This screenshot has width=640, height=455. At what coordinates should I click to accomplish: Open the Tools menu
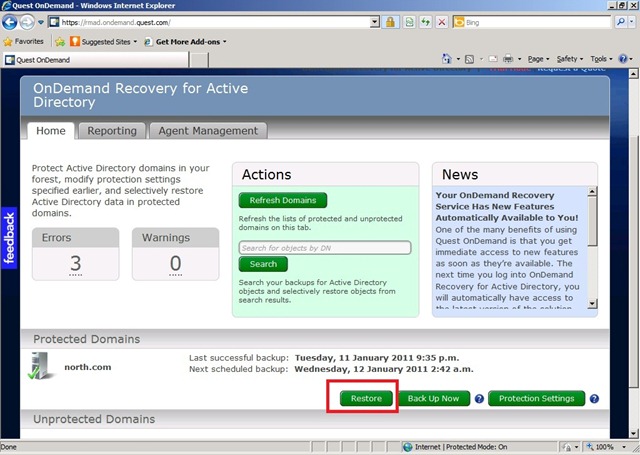point(601,59)
